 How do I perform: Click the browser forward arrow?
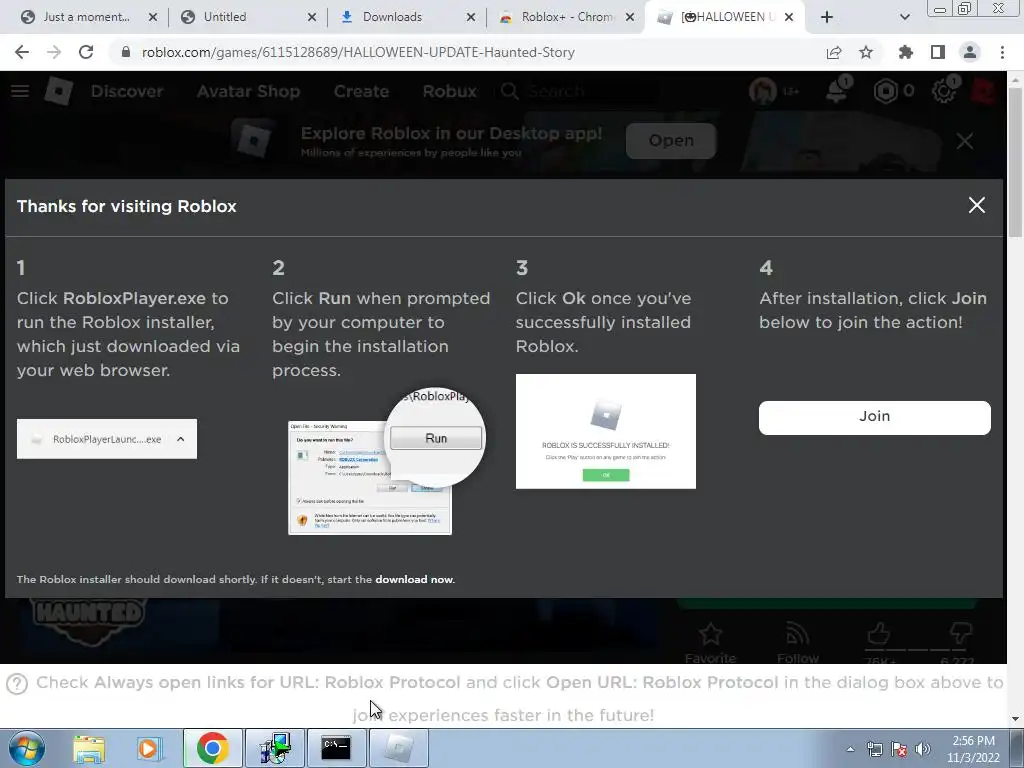pos(54,52)
